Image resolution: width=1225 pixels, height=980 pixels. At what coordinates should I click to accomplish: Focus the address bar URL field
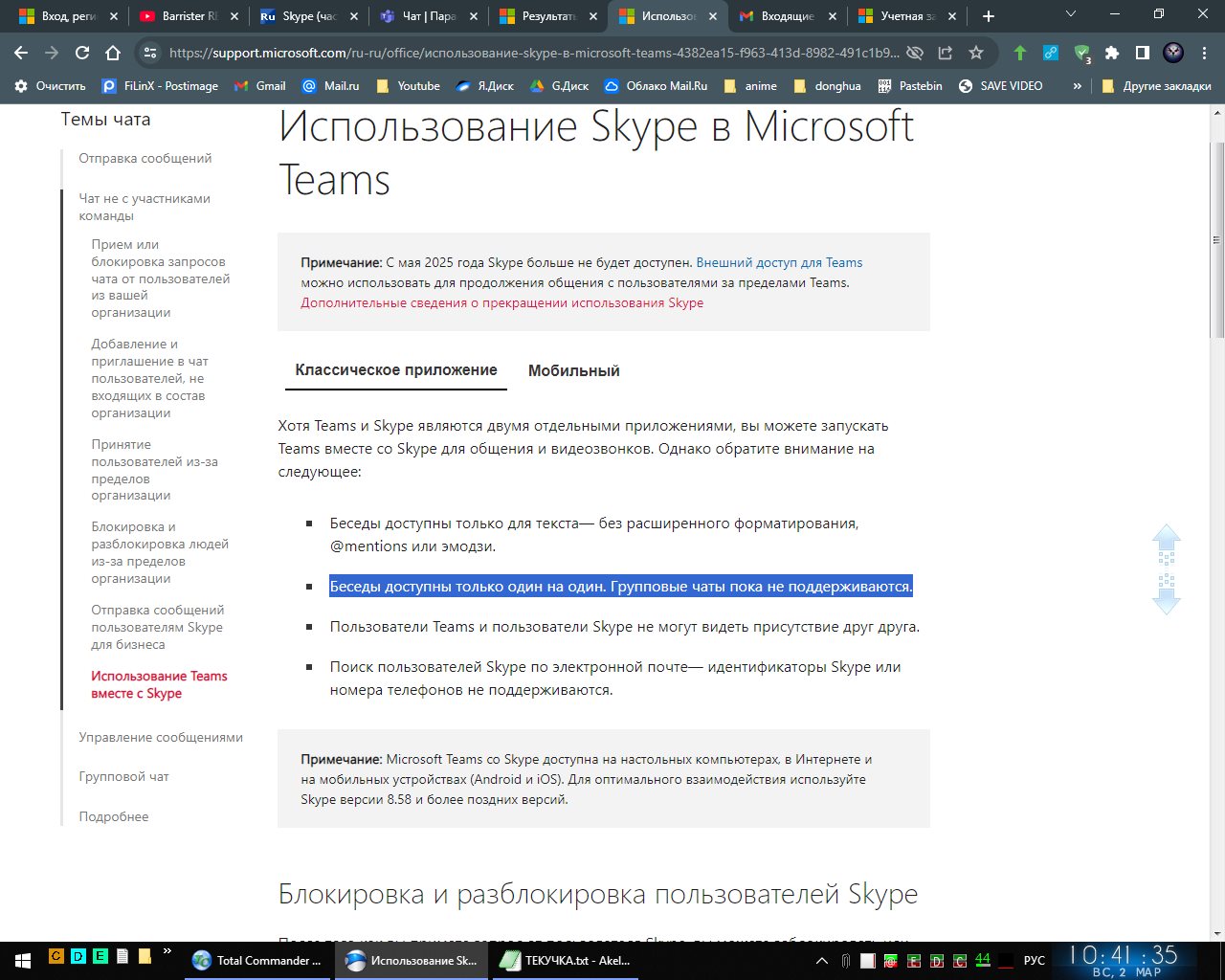(x=534, y=53)
